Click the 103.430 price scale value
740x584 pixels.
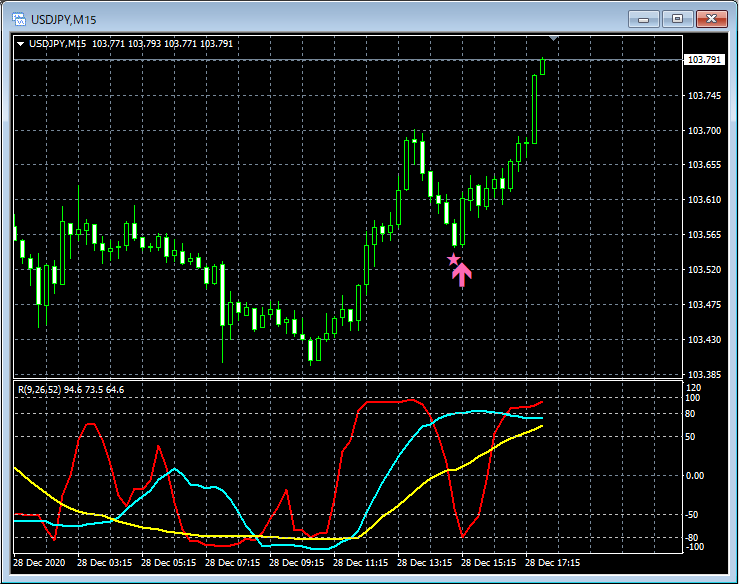704,339
